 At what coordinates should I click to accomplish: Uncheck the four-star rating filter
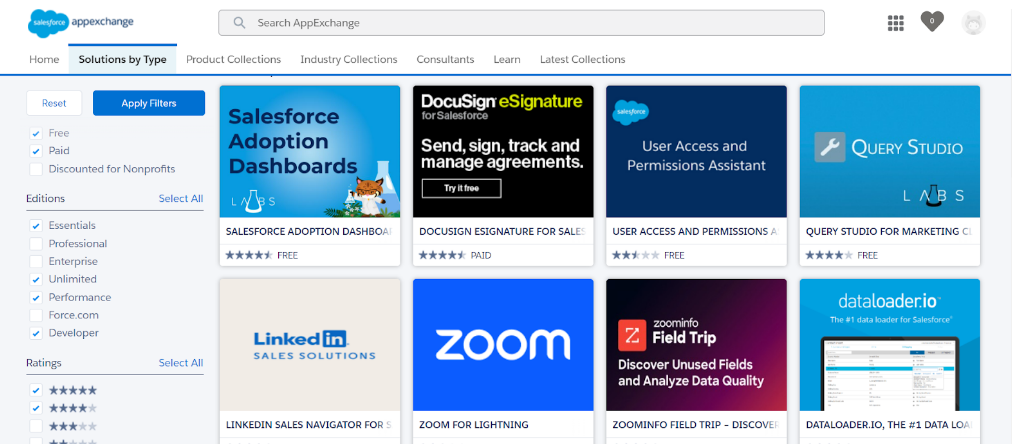(x=36, y=409)
